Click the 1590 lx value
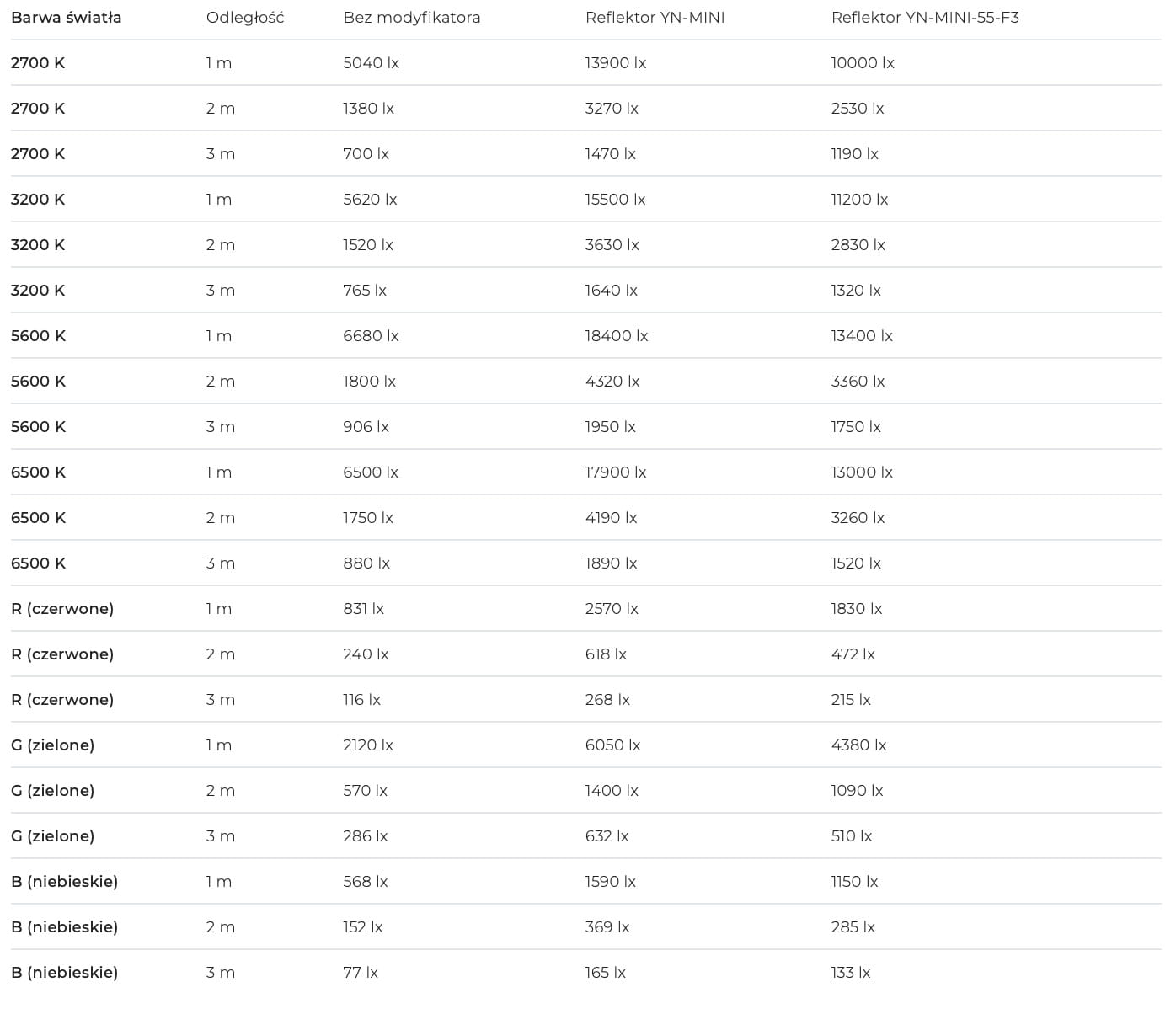The image size is (1176, 1009). point(611,882)
